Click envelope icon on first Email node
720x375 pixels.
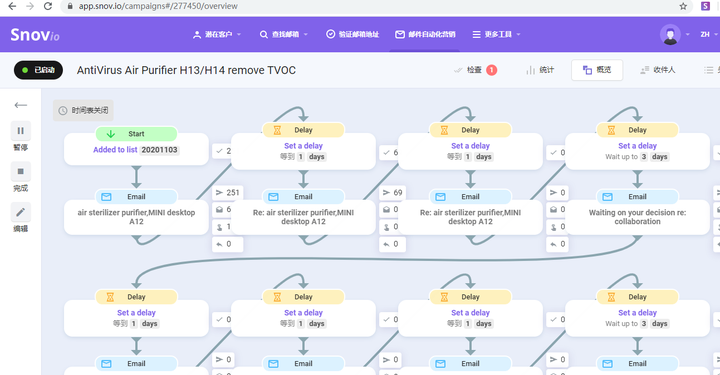tap(106, 197)
